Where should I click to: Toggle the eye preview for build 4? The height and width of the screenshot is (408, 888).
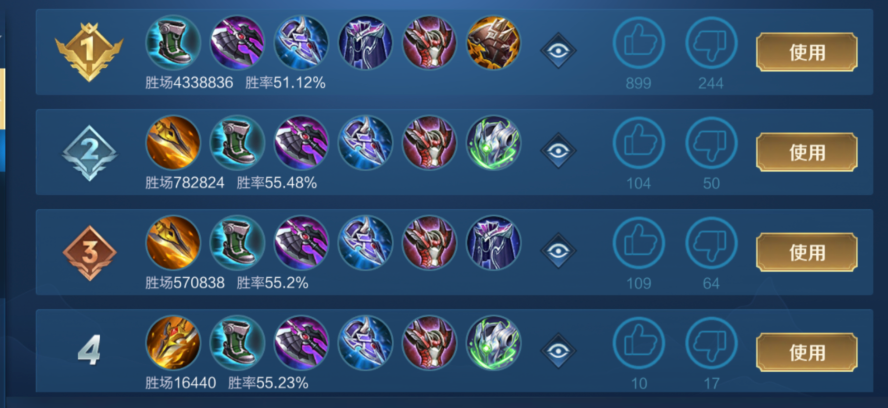tap(558, 351)
